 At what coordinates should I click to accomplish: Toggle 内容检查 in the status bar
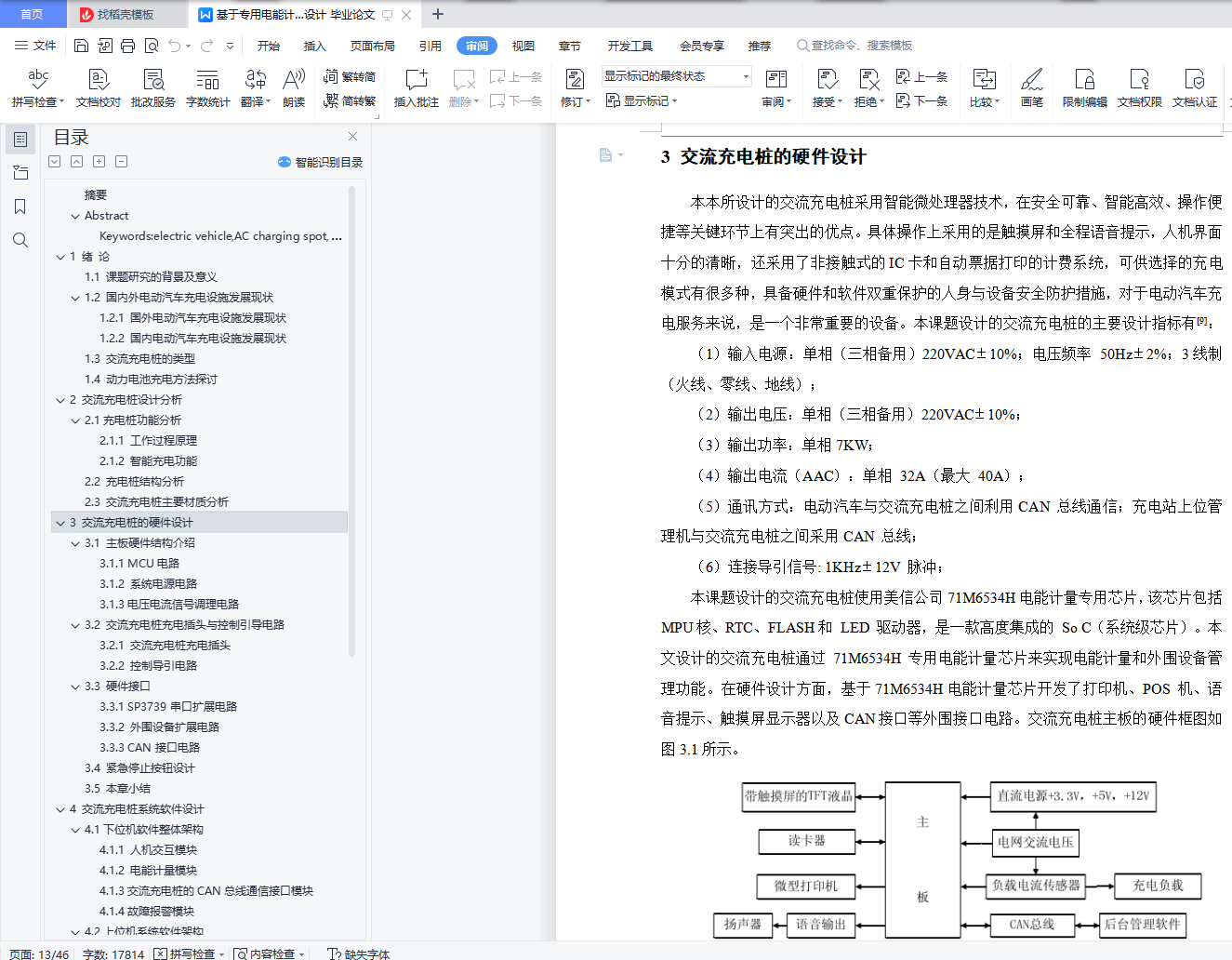click(269, 953)
